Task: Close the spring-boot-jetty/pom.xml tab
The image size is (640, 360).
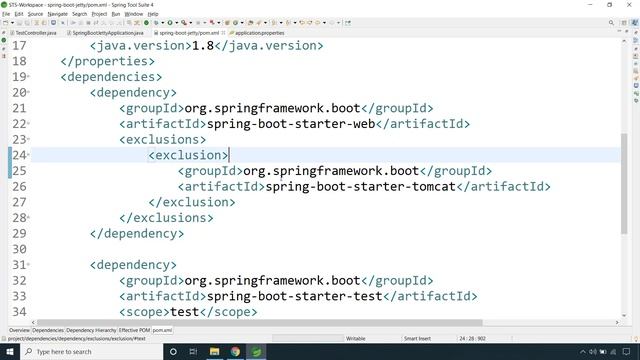Action: coord(223,33)
